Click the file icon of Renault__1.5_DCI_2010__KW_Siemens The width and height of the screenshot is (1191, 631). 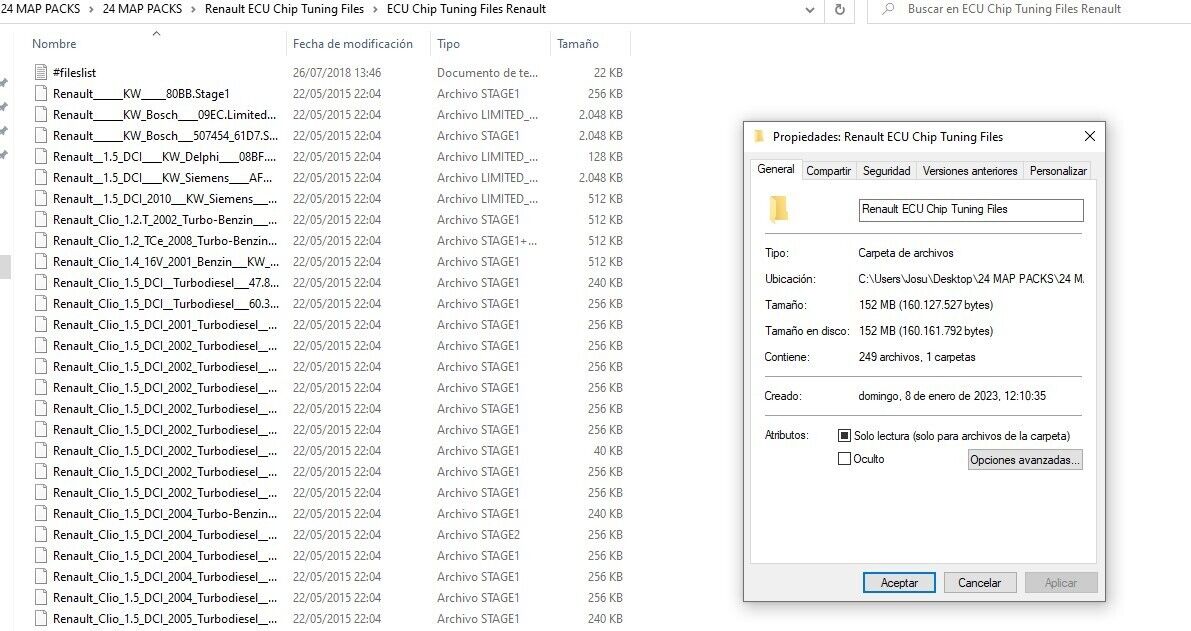click(x=40, y=199)
